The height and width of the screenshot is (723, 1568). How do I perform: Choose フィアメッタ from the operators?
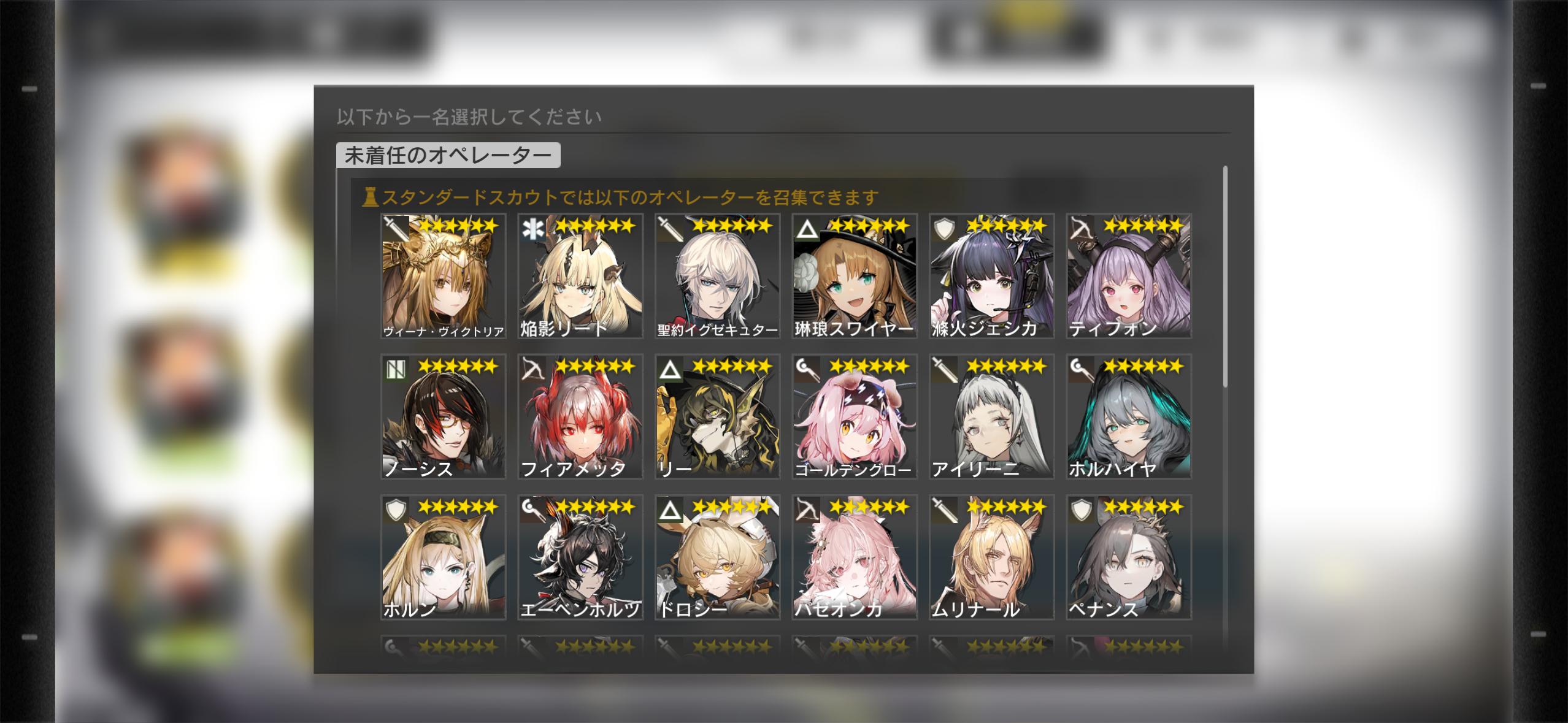click(x=580, y=416)
